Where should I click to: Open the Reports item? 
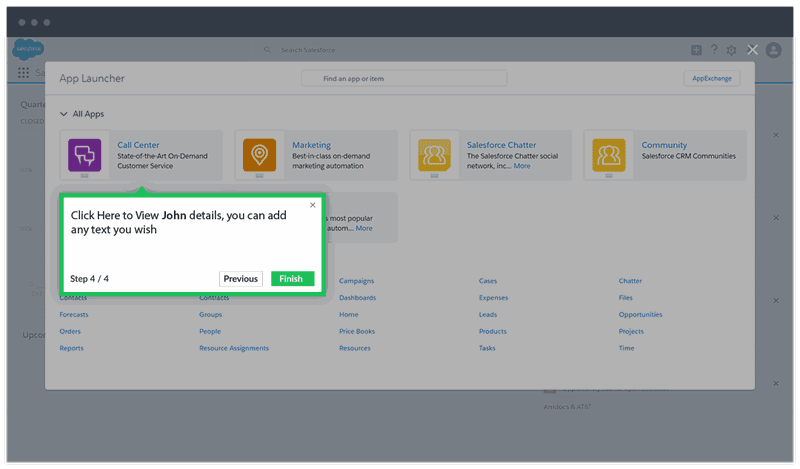pyautogui.click(x=71, y=348)
